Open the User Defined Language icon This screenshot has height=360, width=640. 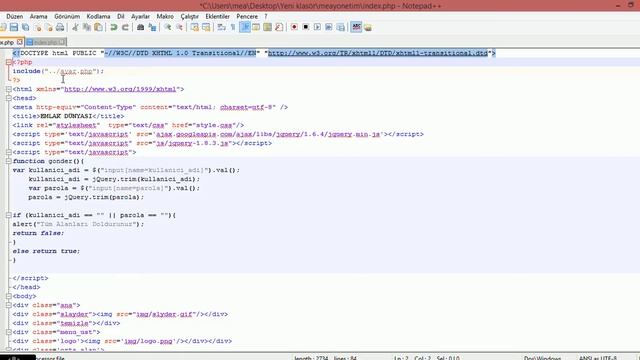[x=256, y=27]
